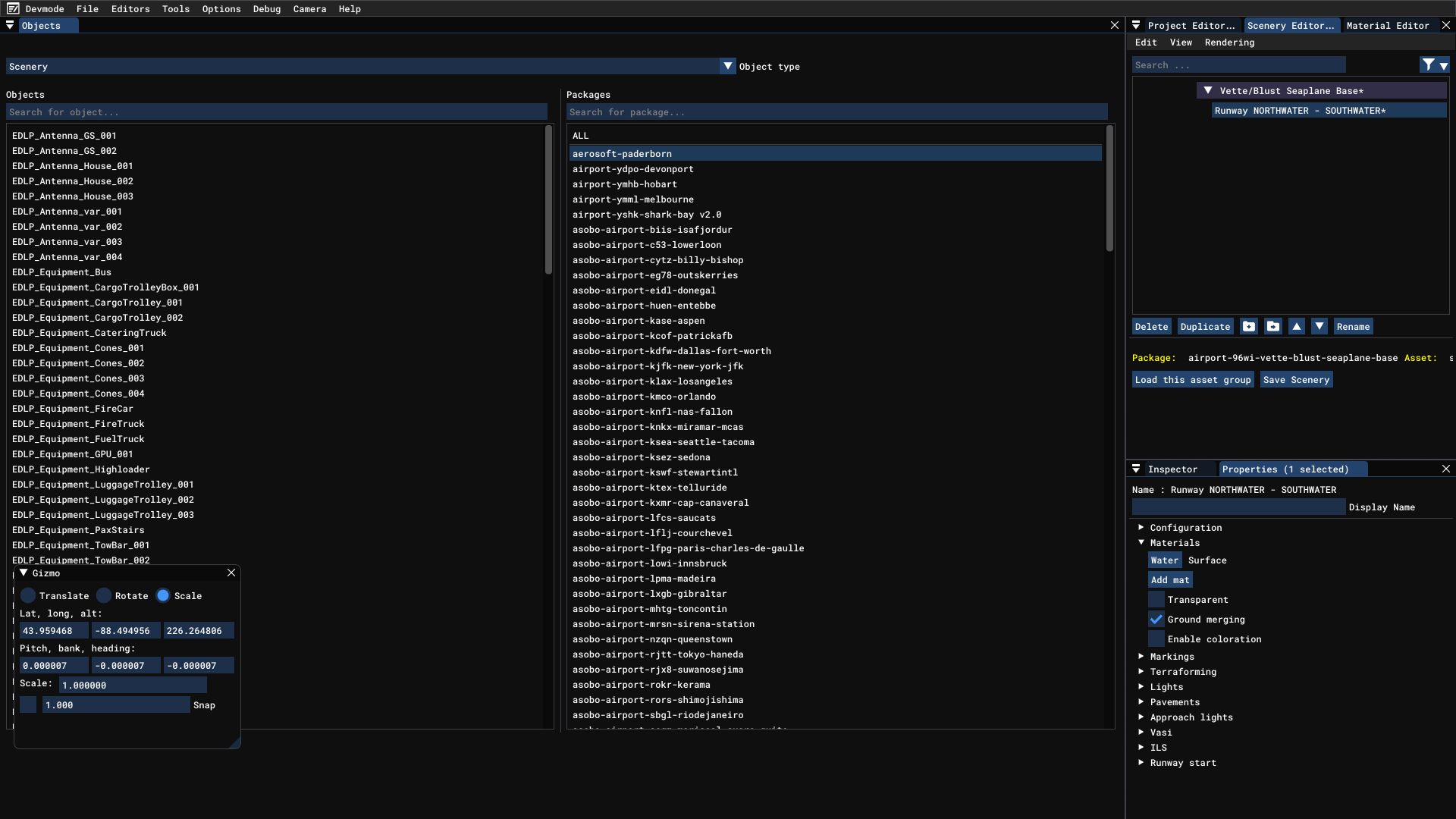1456x819 pixels.
Task: Click the Display Name input field
Action: point(1238,507)
